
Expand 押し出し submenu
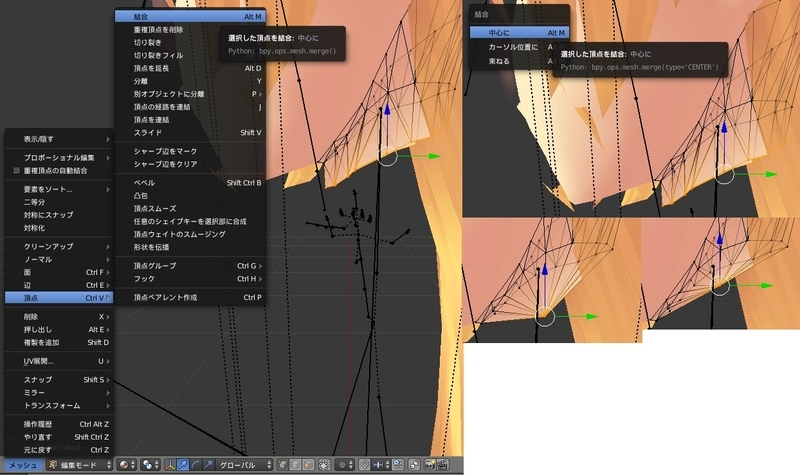(59, 330)
